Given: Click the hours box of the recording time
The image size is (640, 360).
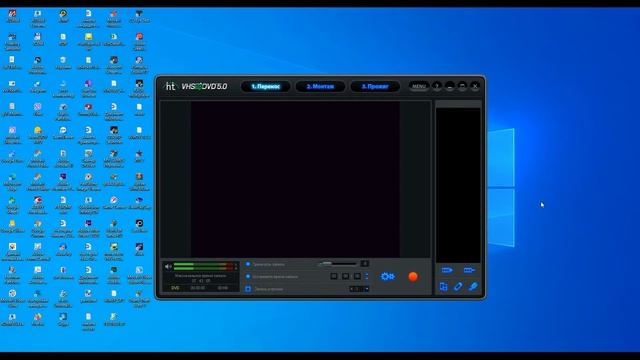Looking at the screenshot, I should click(334, 276).
